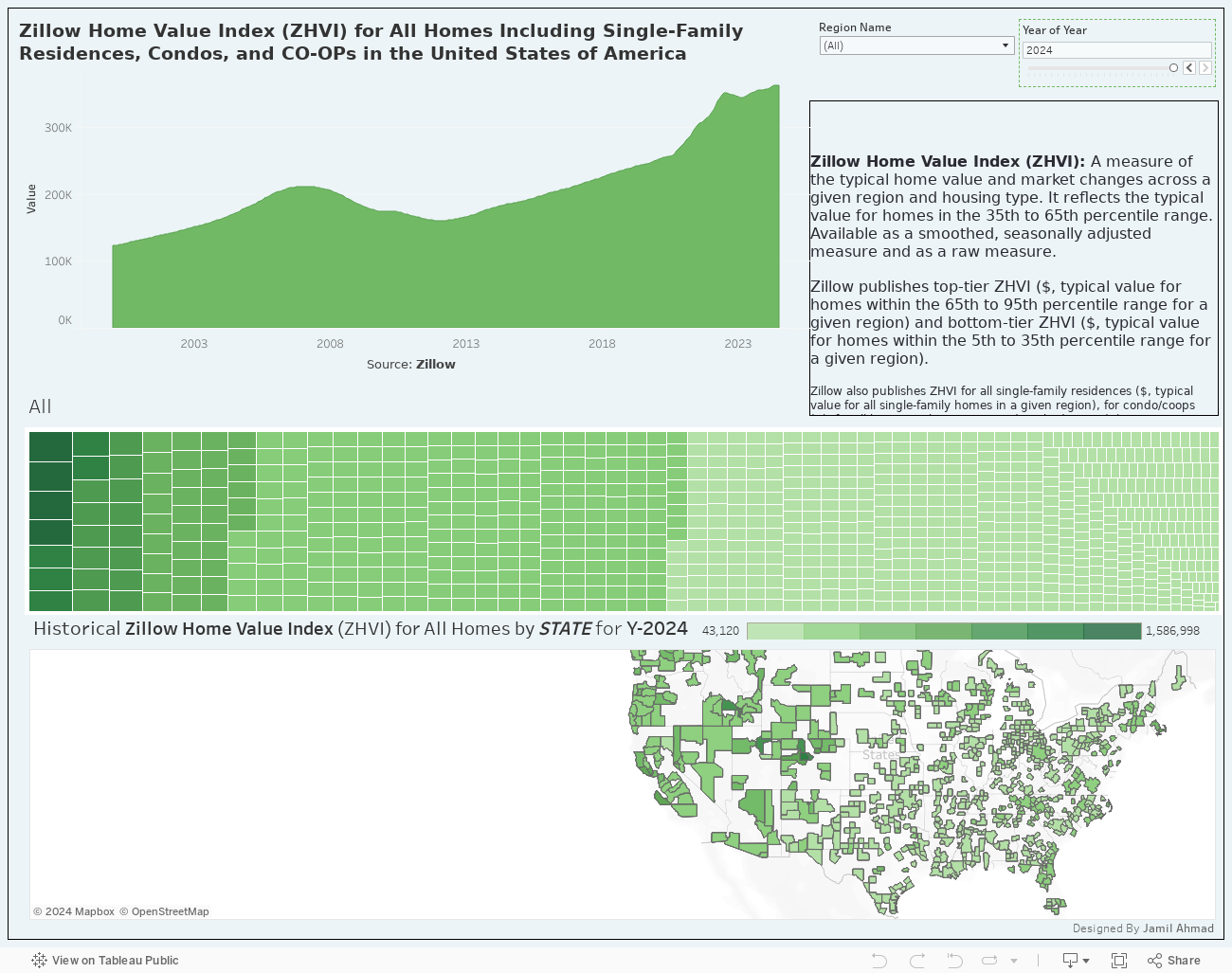Click the Tableau logo icon in footer
The height and width of the screenshot is (973, 1232).
click(x=39, y=961)
